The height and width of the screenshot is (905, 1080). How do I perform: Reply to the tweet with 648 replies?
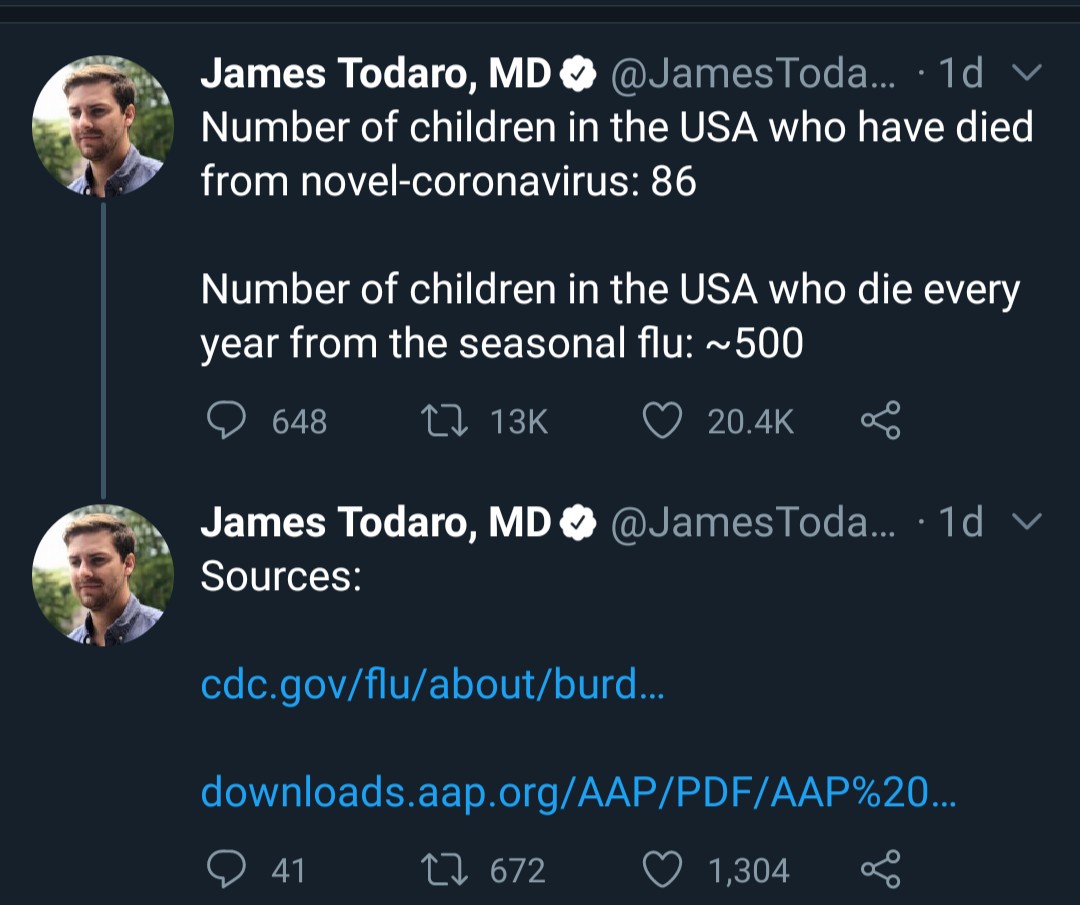[x=227, y=421]
